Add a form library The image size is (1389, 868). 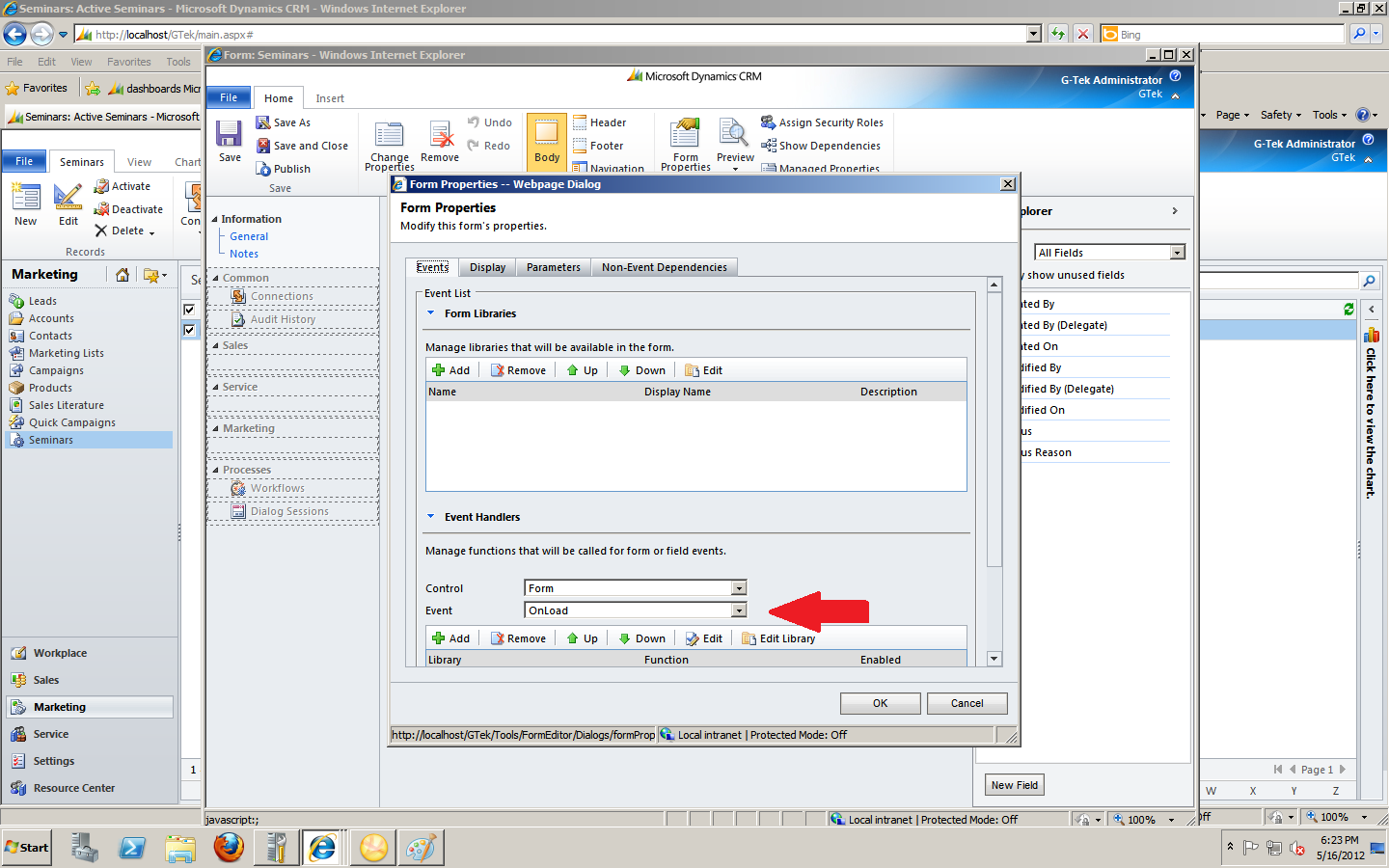coord(450,370)
